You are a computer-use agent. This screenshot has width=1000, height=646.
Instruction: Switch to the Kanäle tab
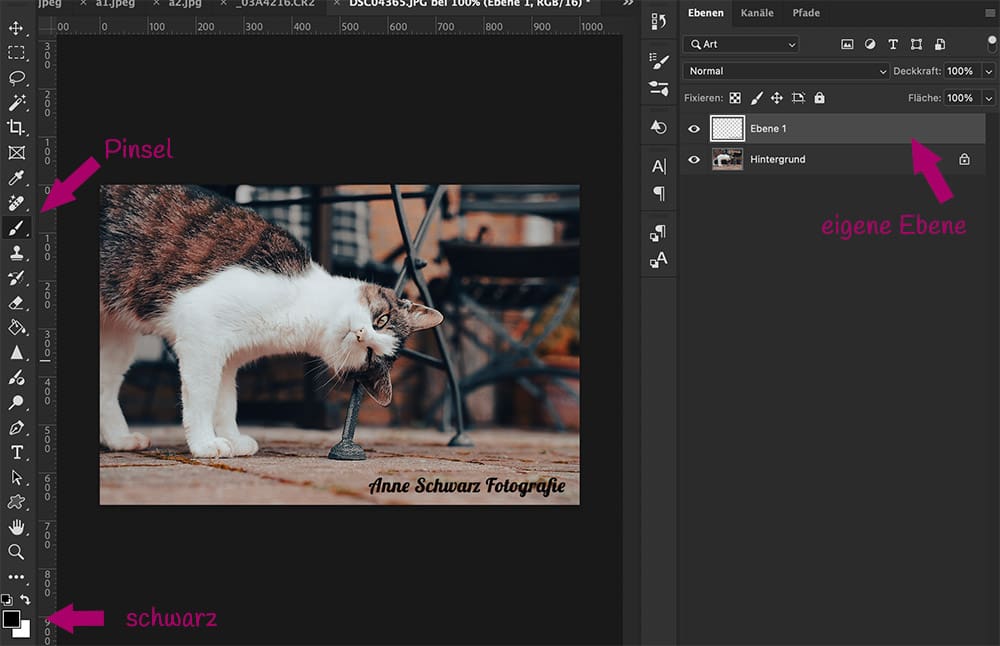(757, 13)
